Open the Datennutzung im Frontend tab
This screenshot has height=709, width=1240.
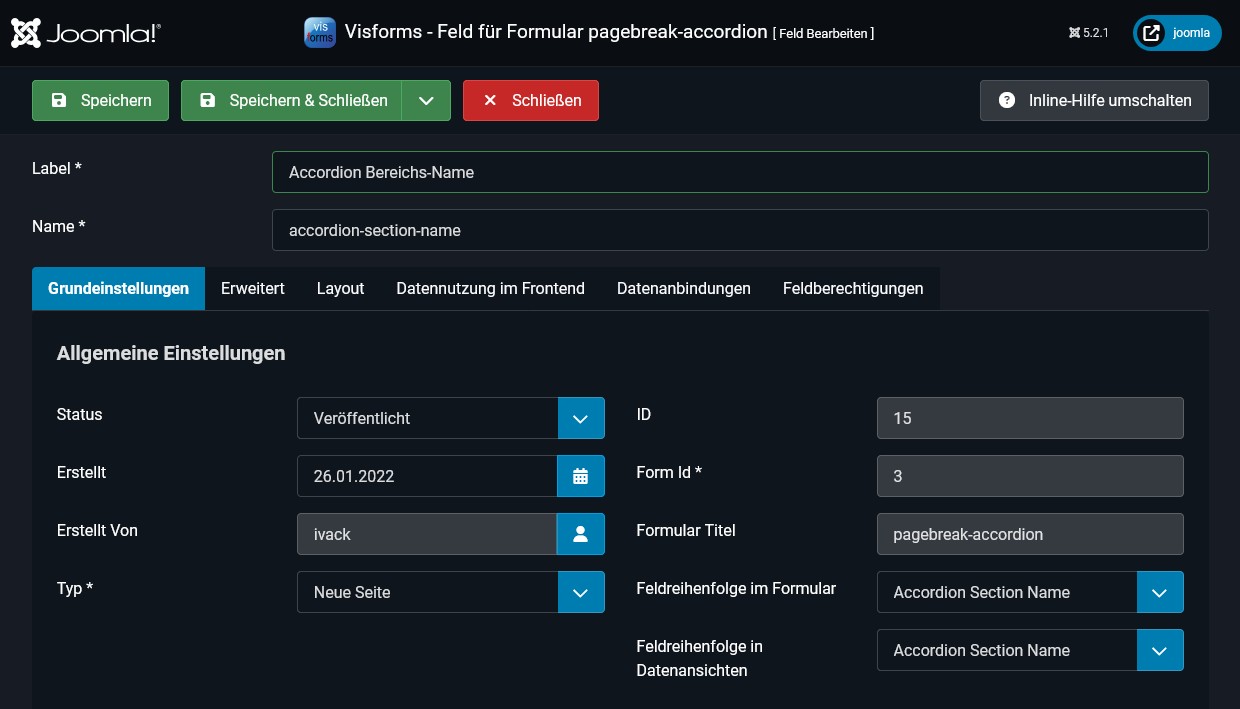click(x=490, y=288)
